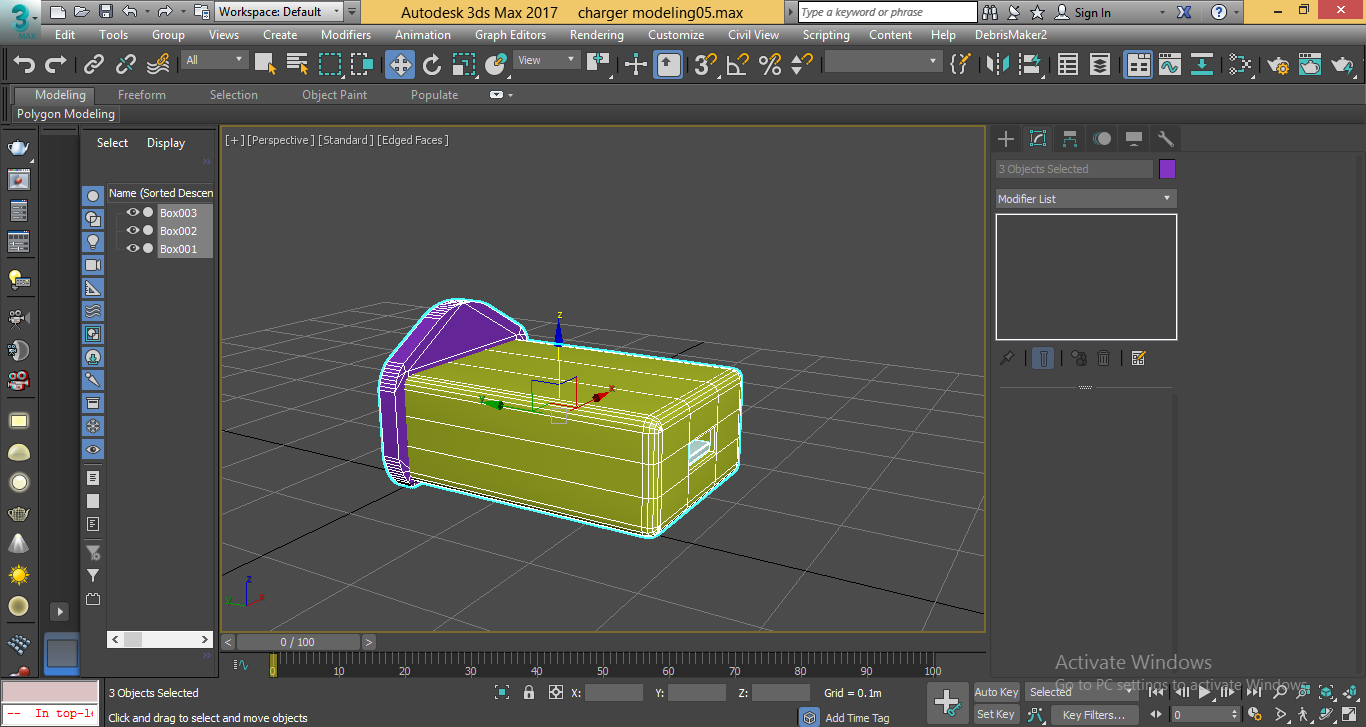
Task: Activate Select and Link tool
Action: (x=94, y=65)
